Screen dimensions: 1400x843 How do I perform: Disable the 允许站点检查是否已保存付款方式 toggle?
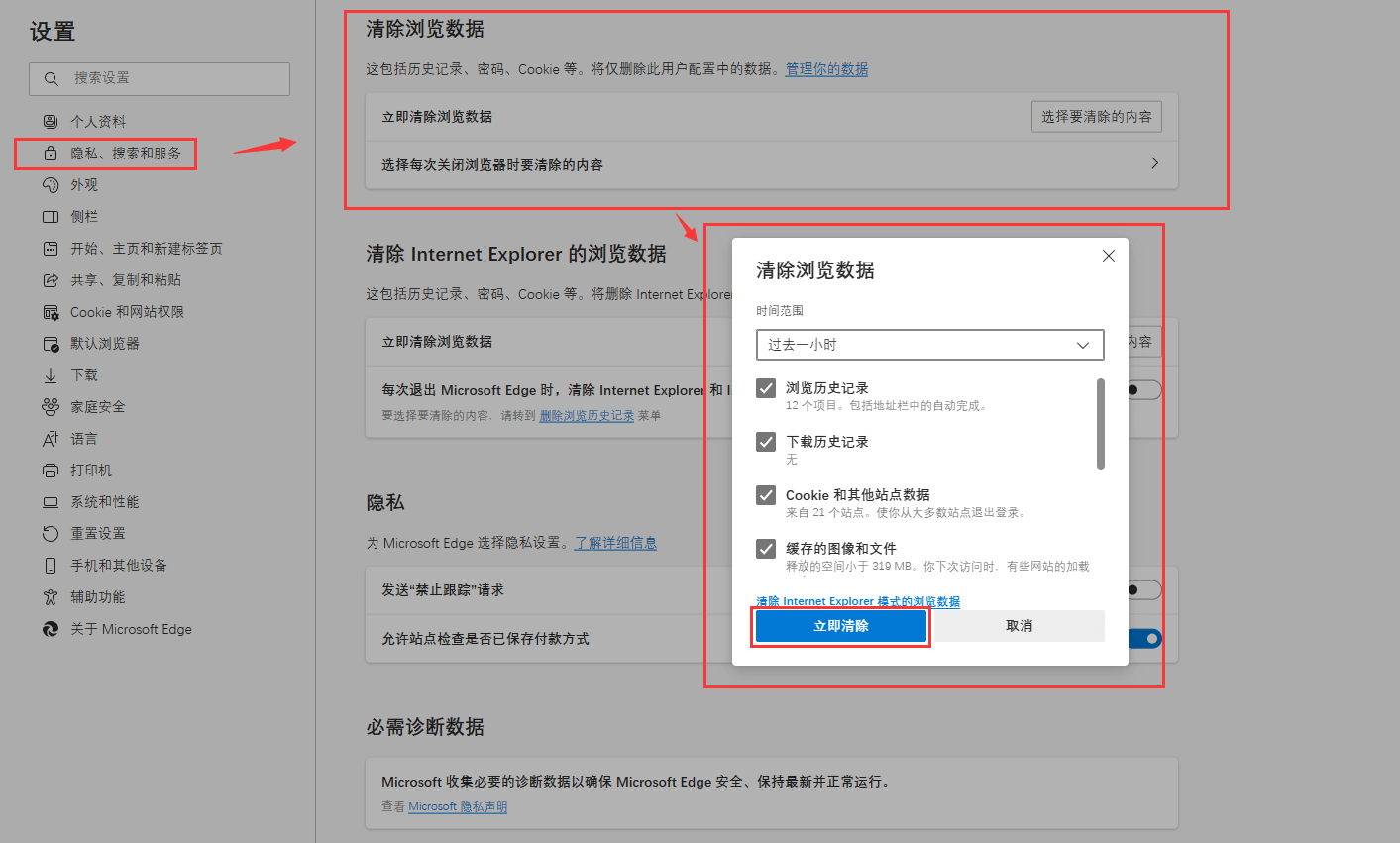point(1147,638)
